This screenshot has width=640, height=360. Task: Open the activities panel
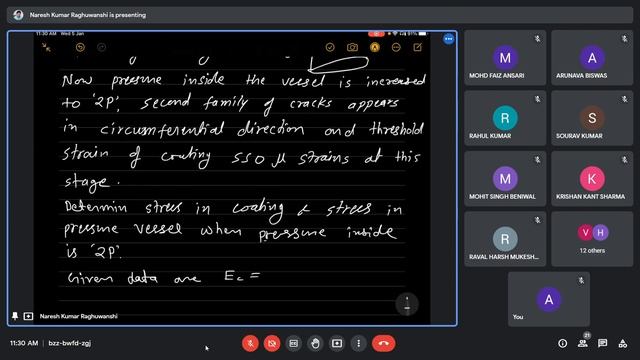[623, 344]
